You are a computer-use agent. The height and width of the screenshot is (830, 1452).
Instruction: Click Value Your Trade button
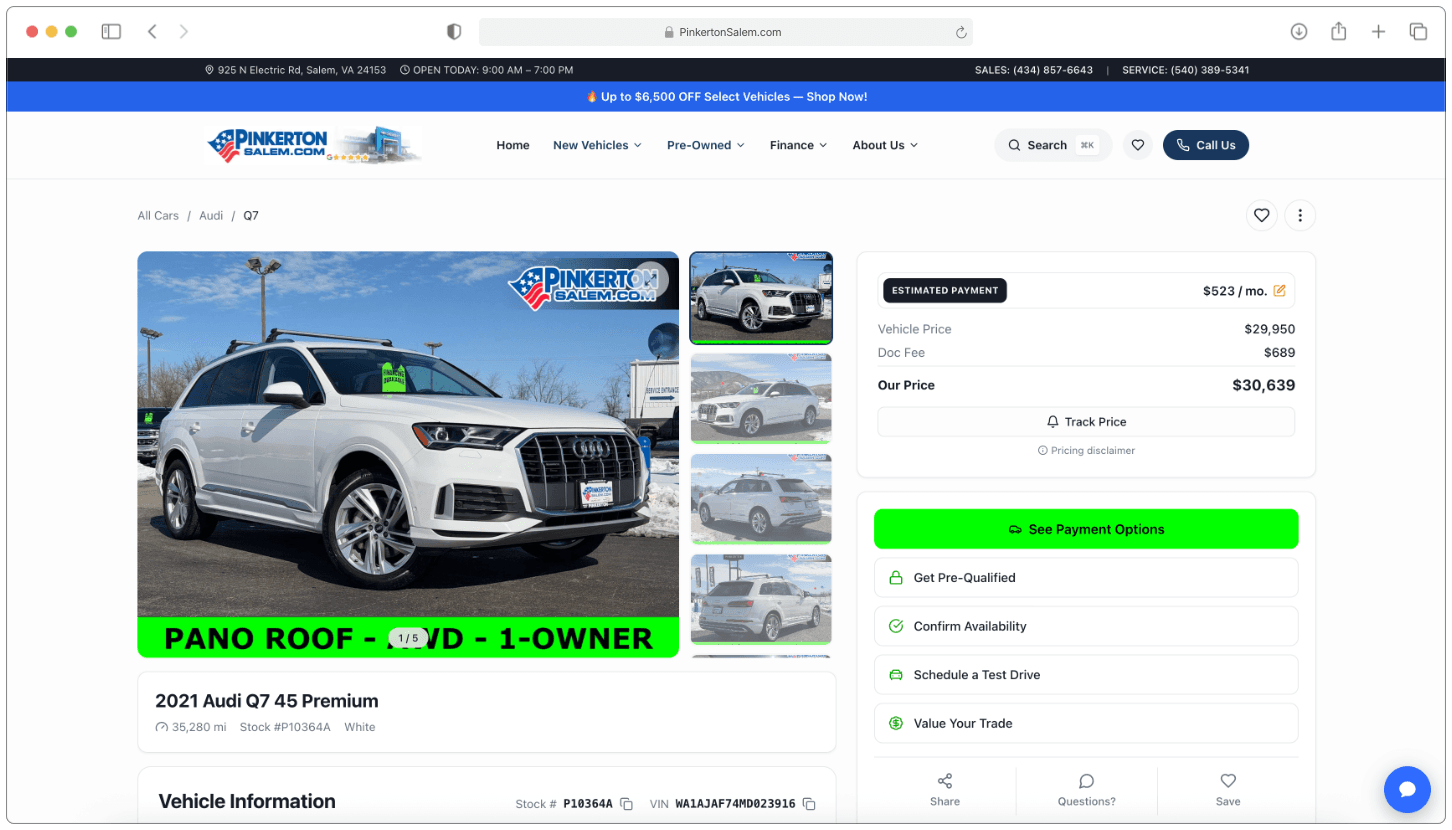pos(1086,723)
